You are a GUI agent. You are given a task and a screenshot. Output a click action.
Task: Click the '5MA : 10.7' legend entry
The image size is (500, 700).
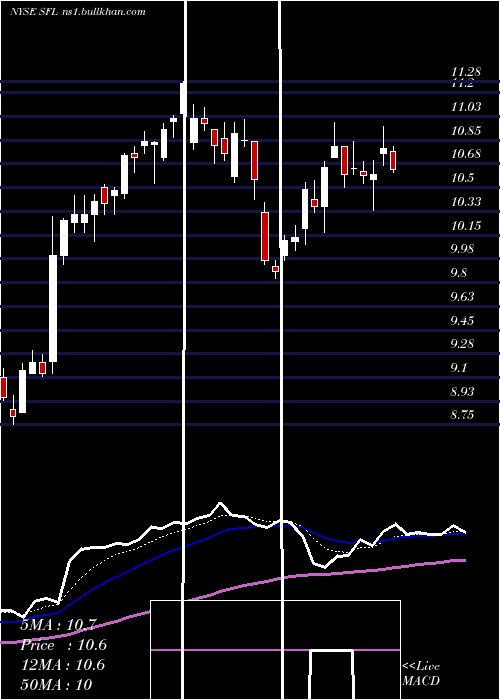58,625
